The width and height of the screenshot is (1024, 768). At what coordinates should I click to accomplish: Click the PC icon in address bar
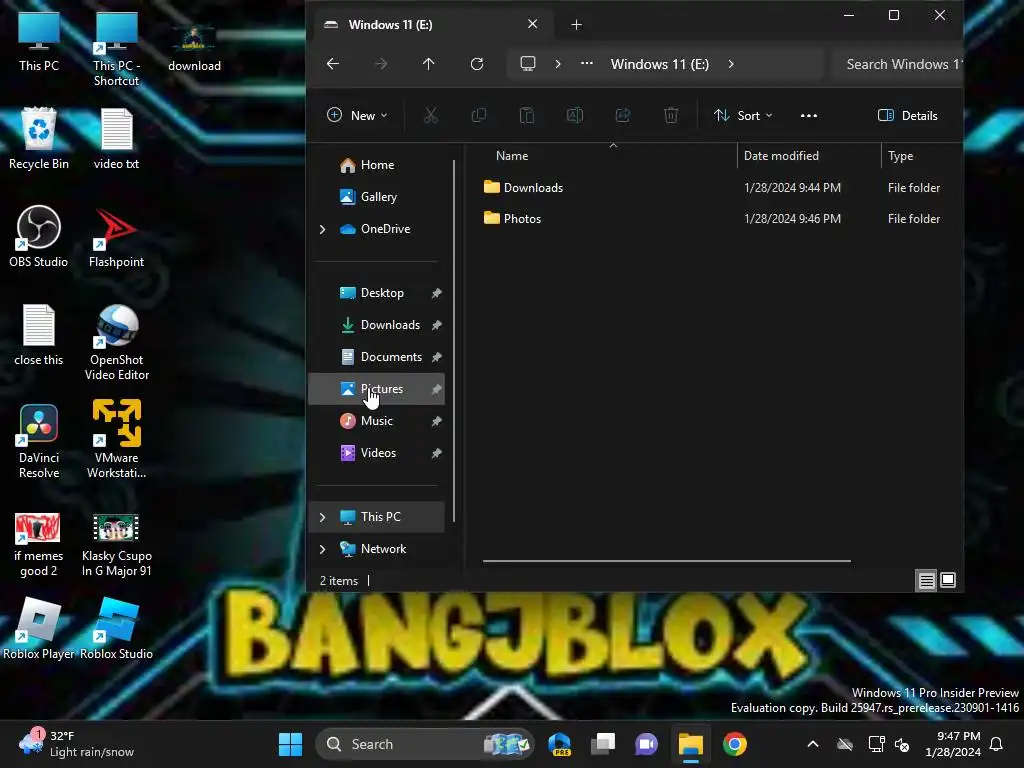[x=528, y=64]
